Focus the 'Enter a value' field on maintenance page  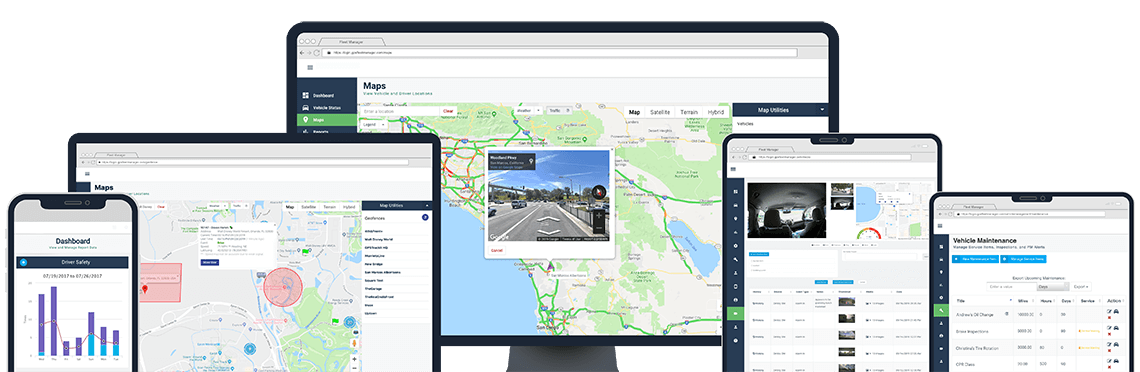(1011, 287)
